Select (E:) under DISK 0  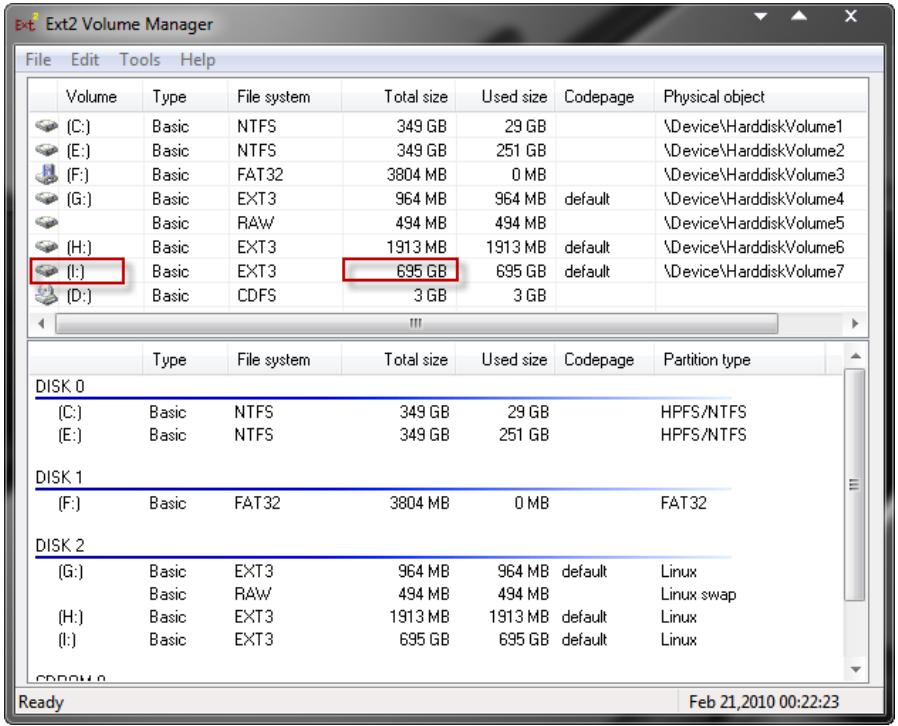[x=70, y=435]
